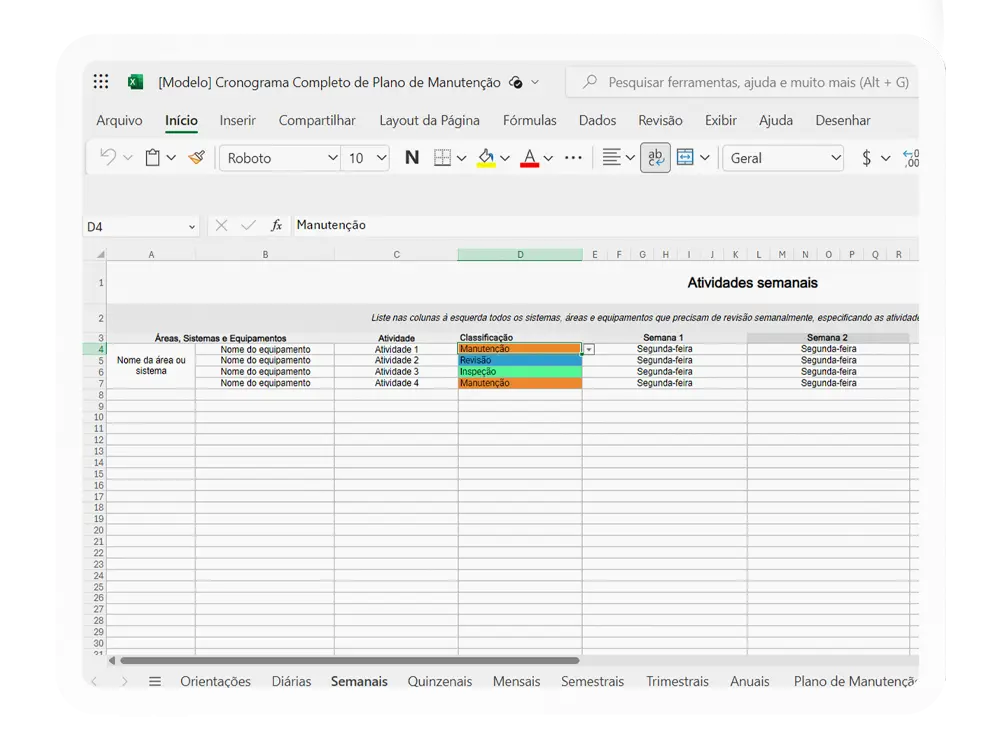Click the Arquivo file menu

tap(119, 120)
